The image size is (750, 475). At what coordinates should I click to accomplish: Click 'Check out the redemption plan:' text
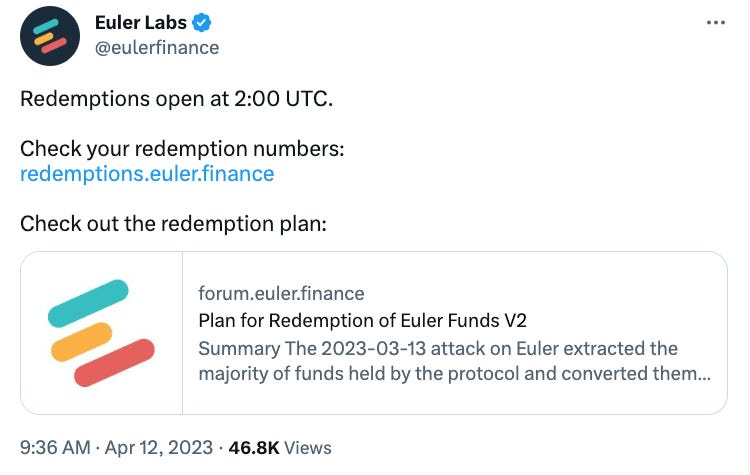coord(173,223)
